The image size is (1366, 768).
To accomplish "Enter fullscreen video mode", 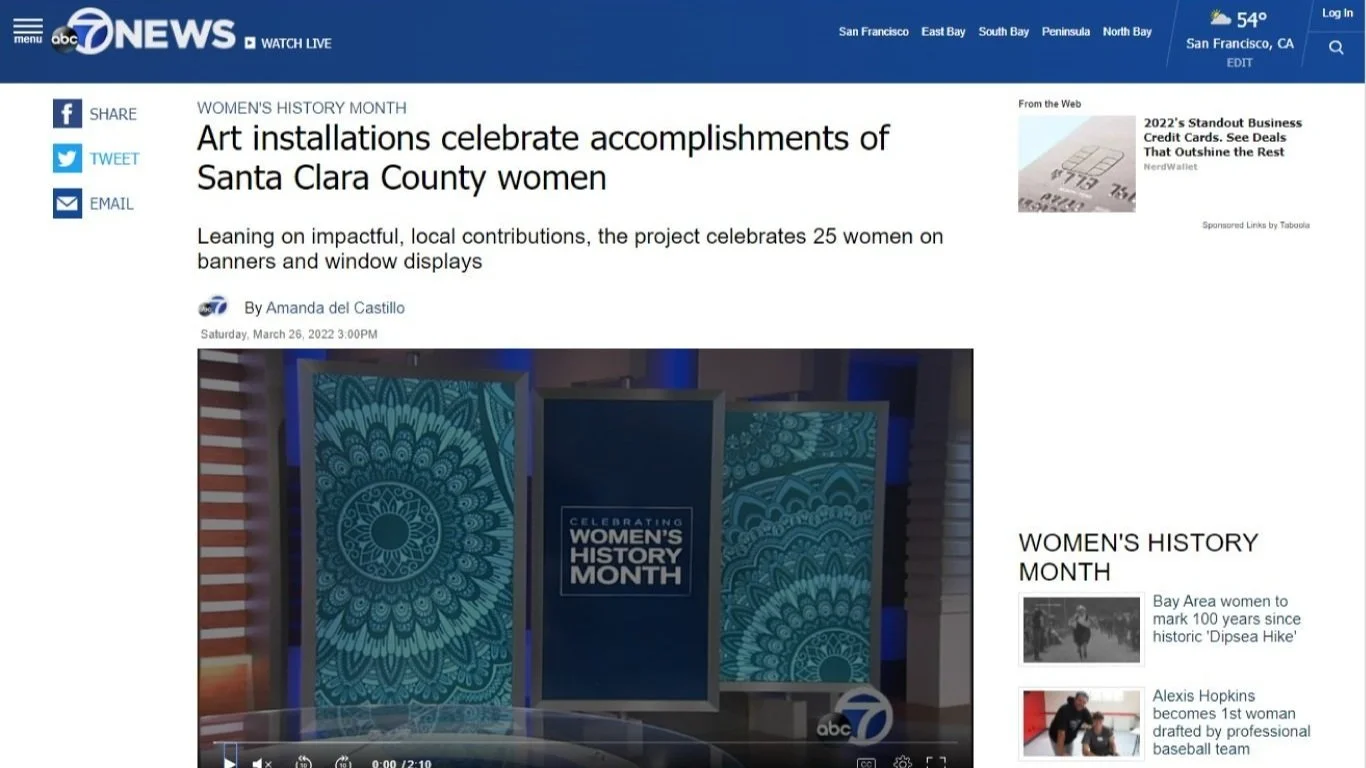I will click(x=936, y=763).
